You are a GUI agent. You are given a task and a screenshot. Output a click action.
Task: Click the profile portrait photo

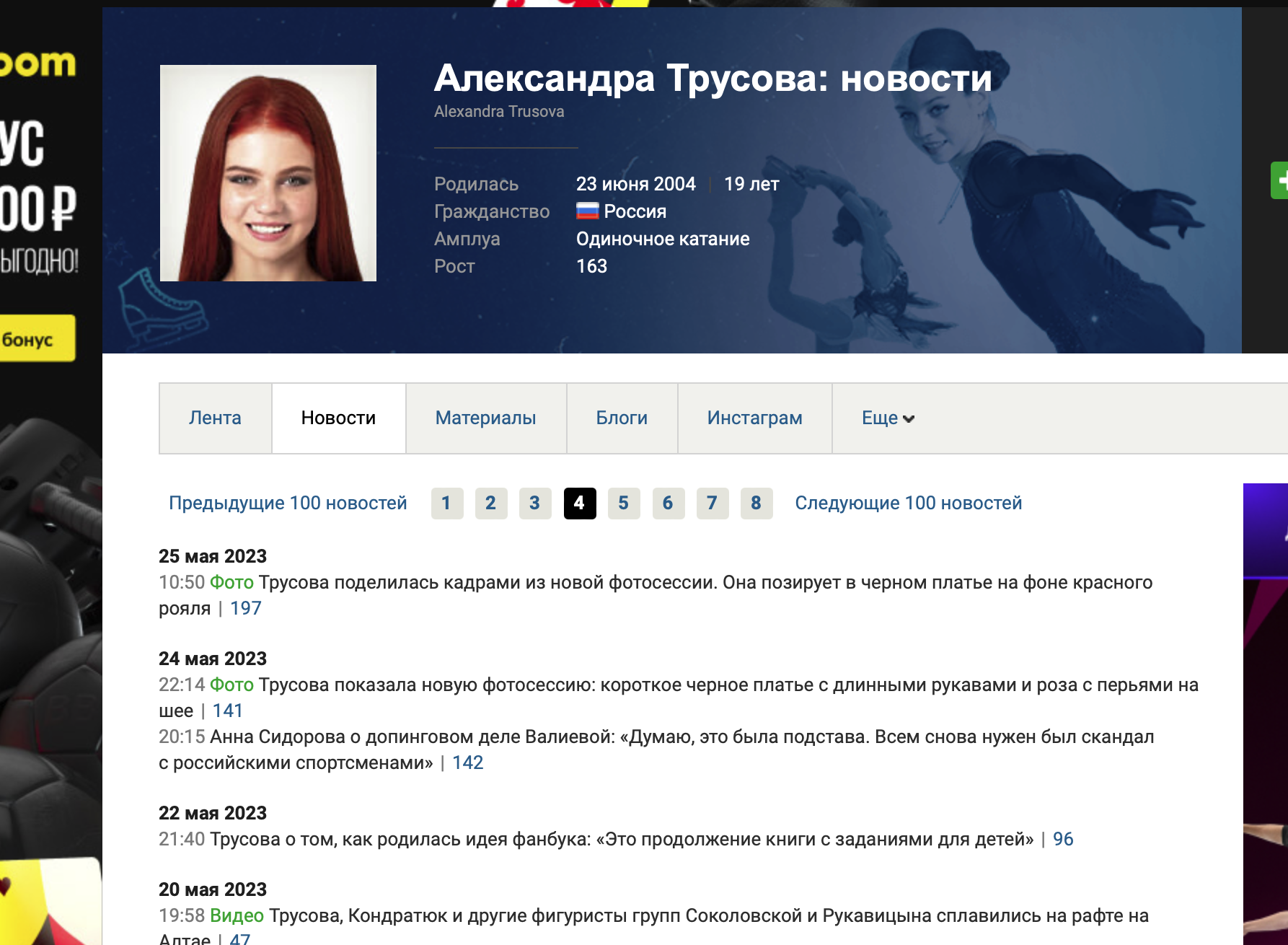[268, 173]
